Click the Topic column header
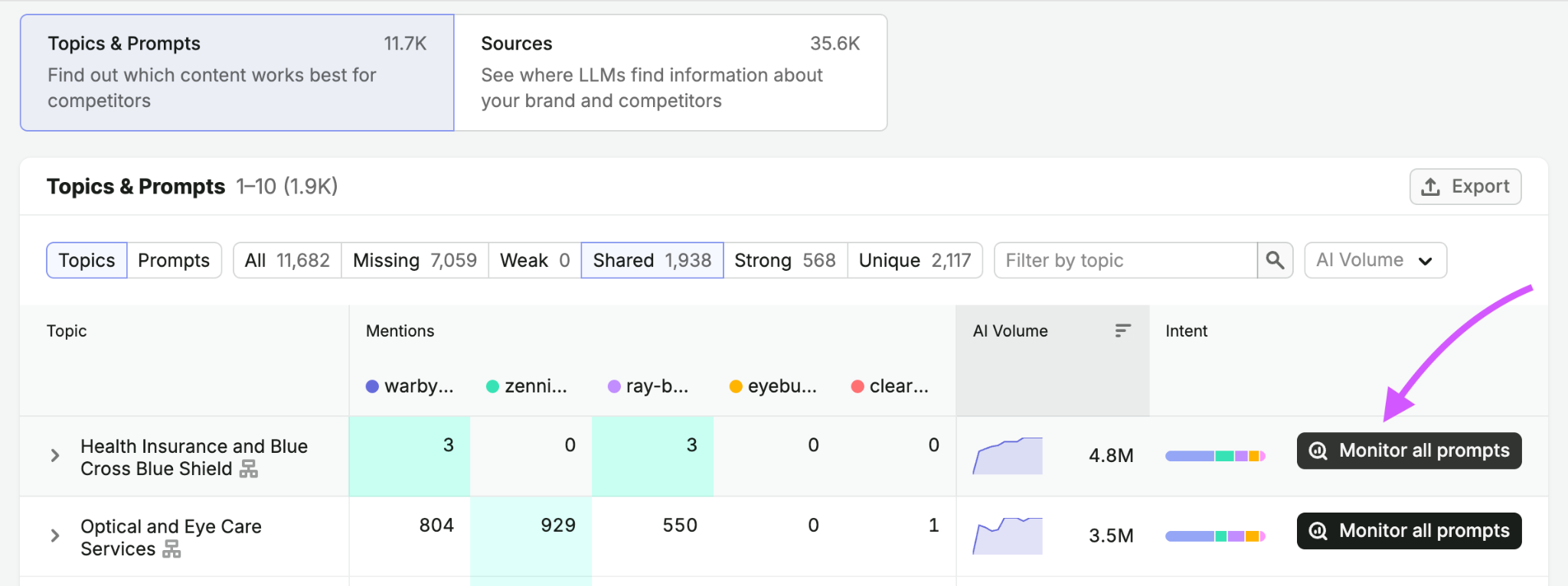Screen dimensions: 1568x586 coord(67,330)
